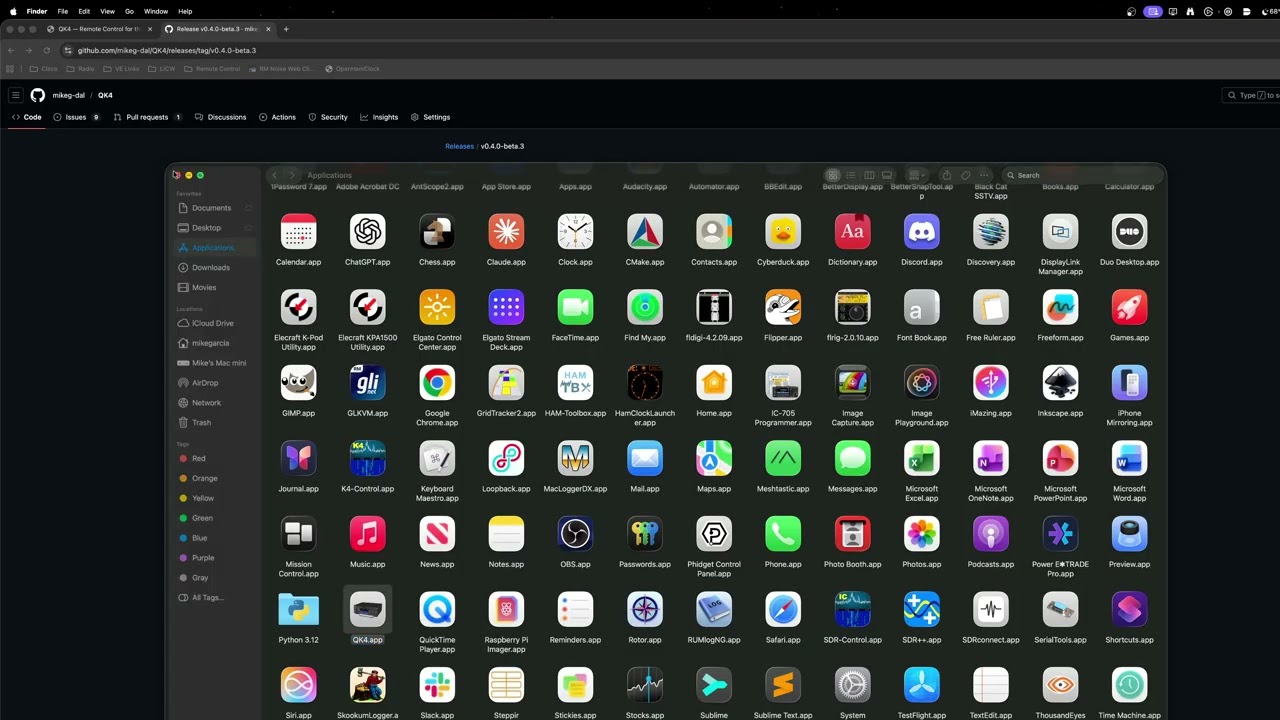The width and height of the screenshot is (1280, 720).
Task: Select Microsoft Excel.app icon
Action: coord(921,458)
